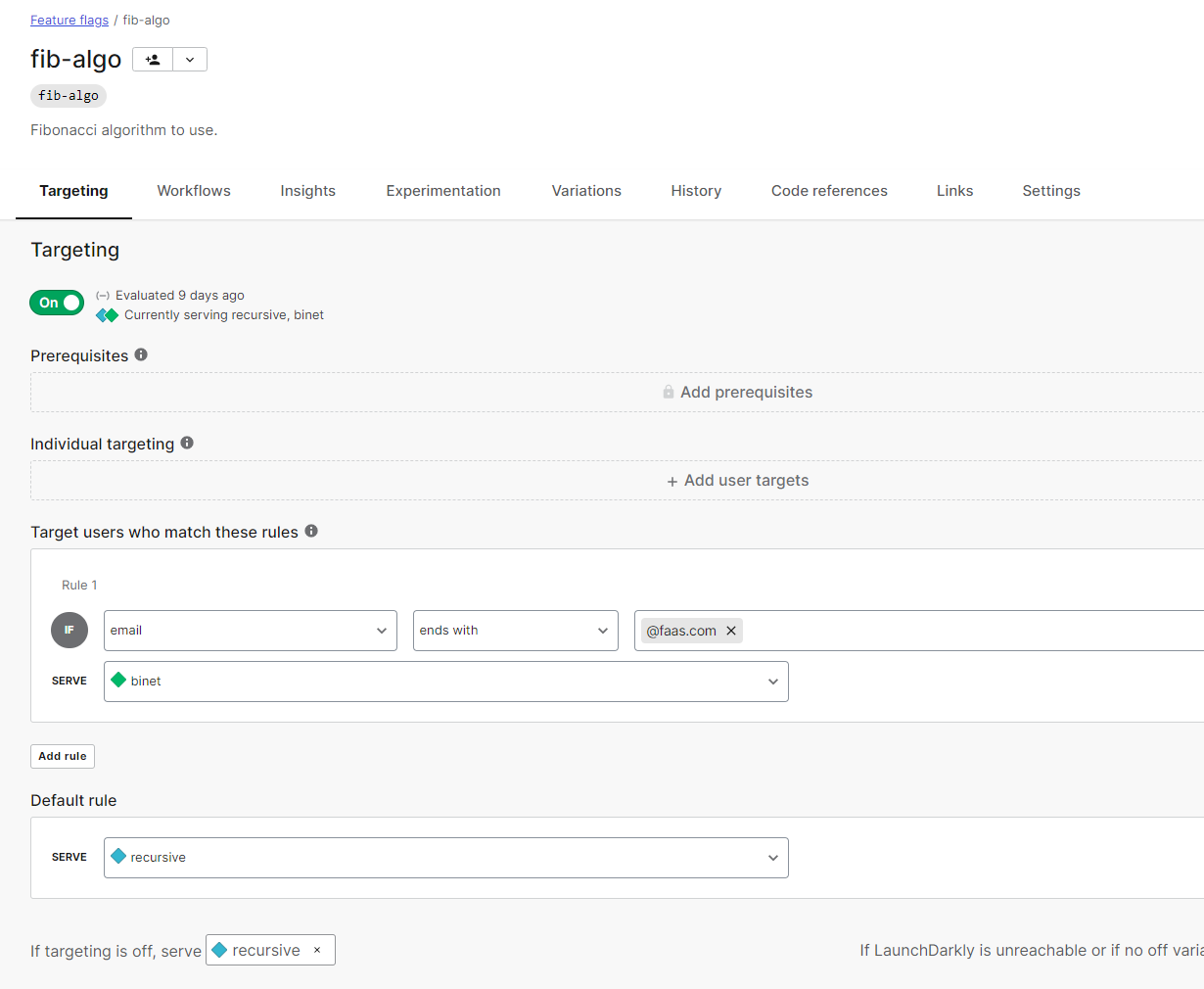Click the Evaluated 9 days ago text
This screenshot has width=1204, height=989.
(x=180, y=295)
